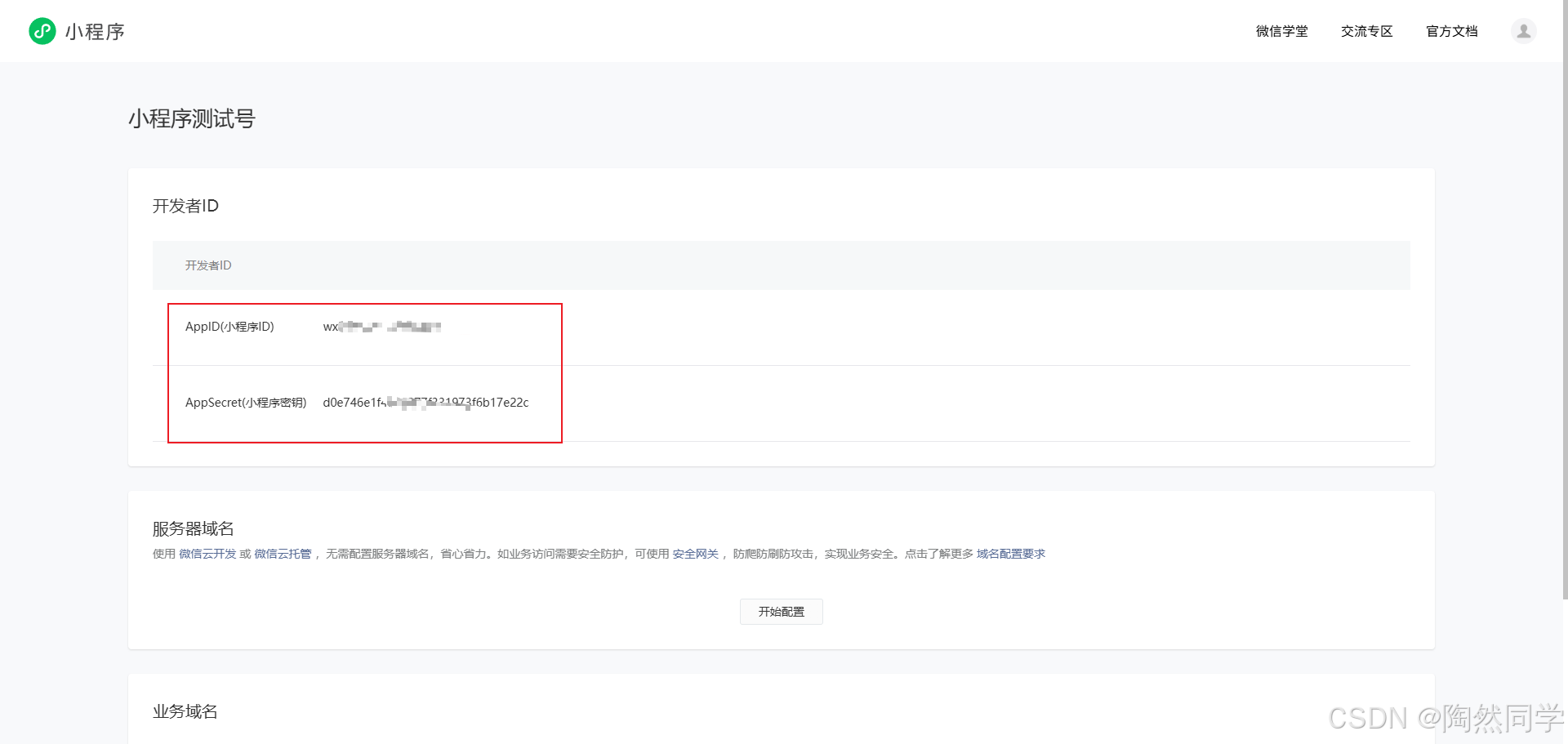Open the 域名配置要求 link
Screen dimensions: 1568x744
tap(1010, 553)
